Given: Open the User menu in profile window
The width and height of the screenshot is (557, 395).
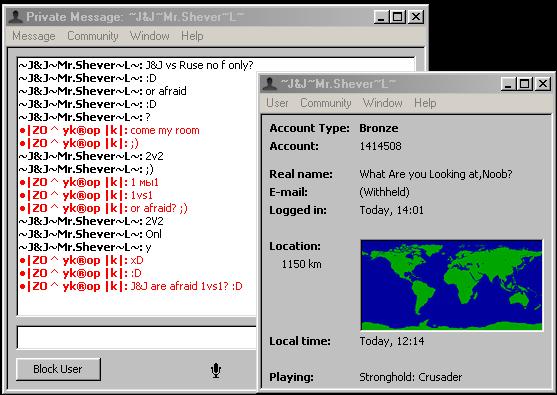Looking at the screenshot, I should click(277, 103).
